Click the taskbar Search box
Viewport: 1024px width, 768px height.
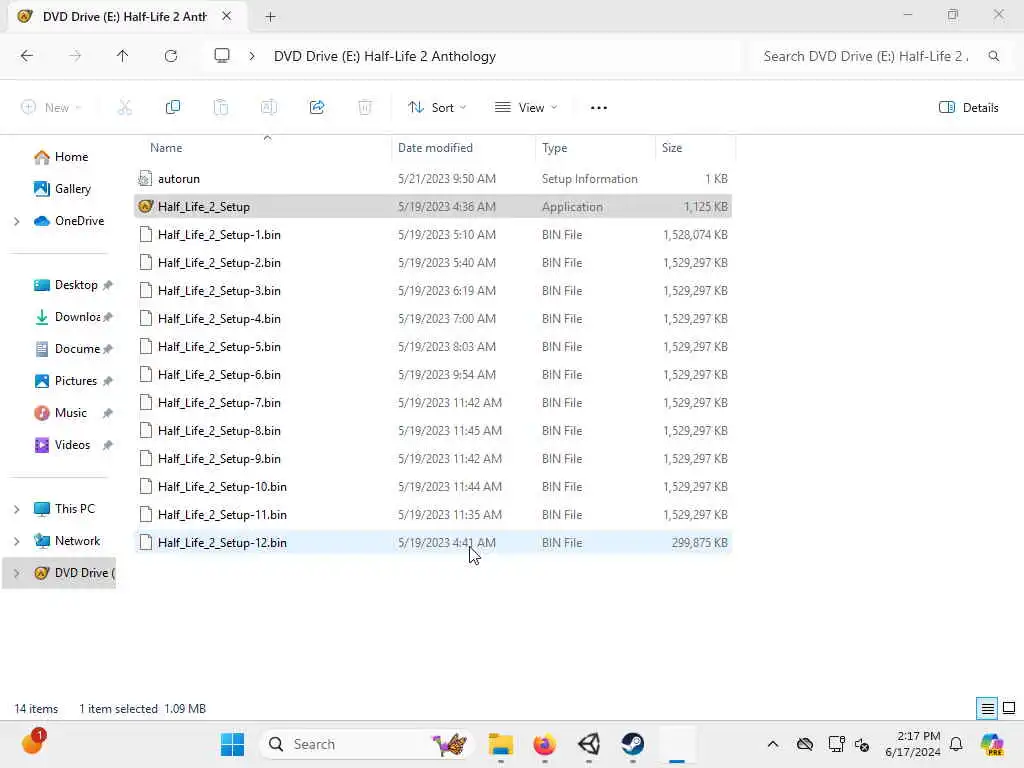tap(368, 744)
